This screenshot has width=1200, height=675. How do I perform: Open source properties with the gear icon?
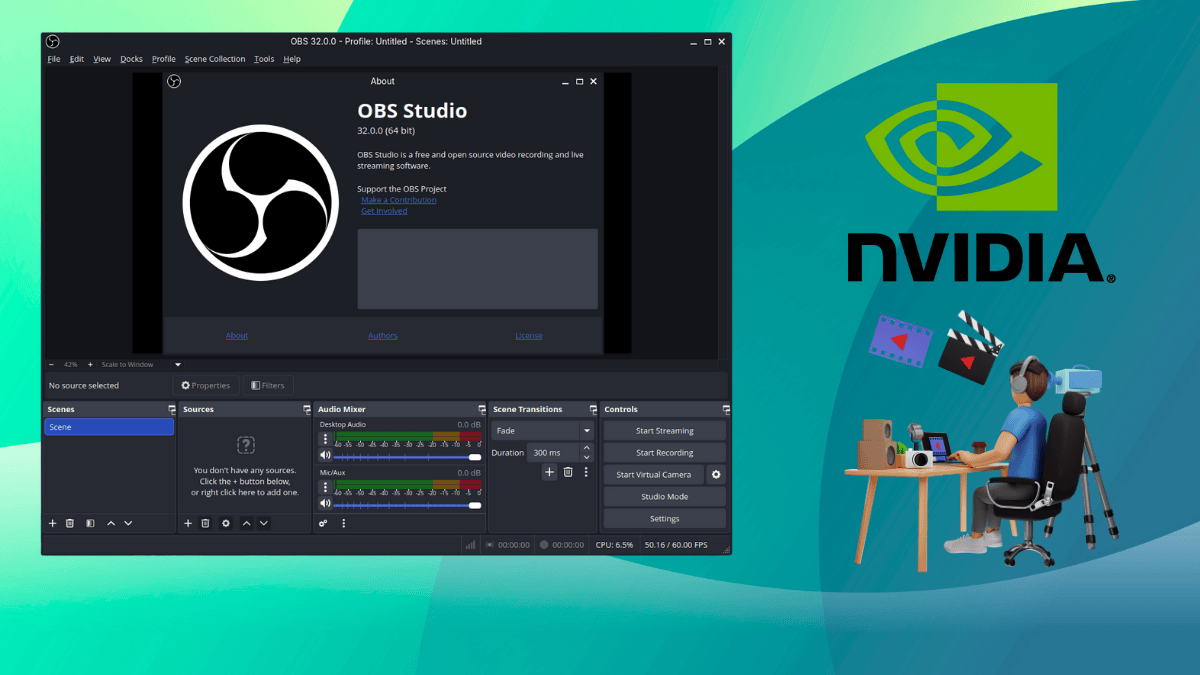[226, 523]
